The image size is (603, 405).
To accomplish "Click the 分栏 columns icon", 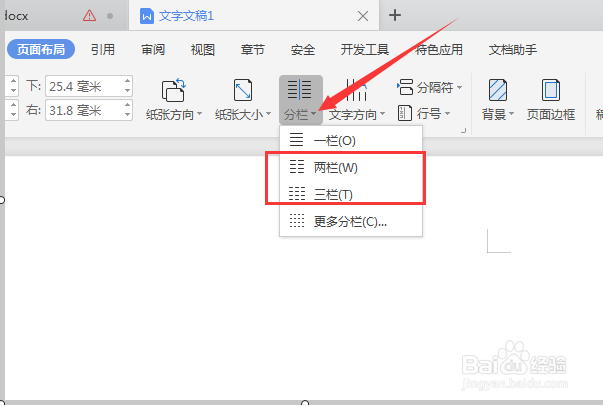I will (x=300, y=90).
